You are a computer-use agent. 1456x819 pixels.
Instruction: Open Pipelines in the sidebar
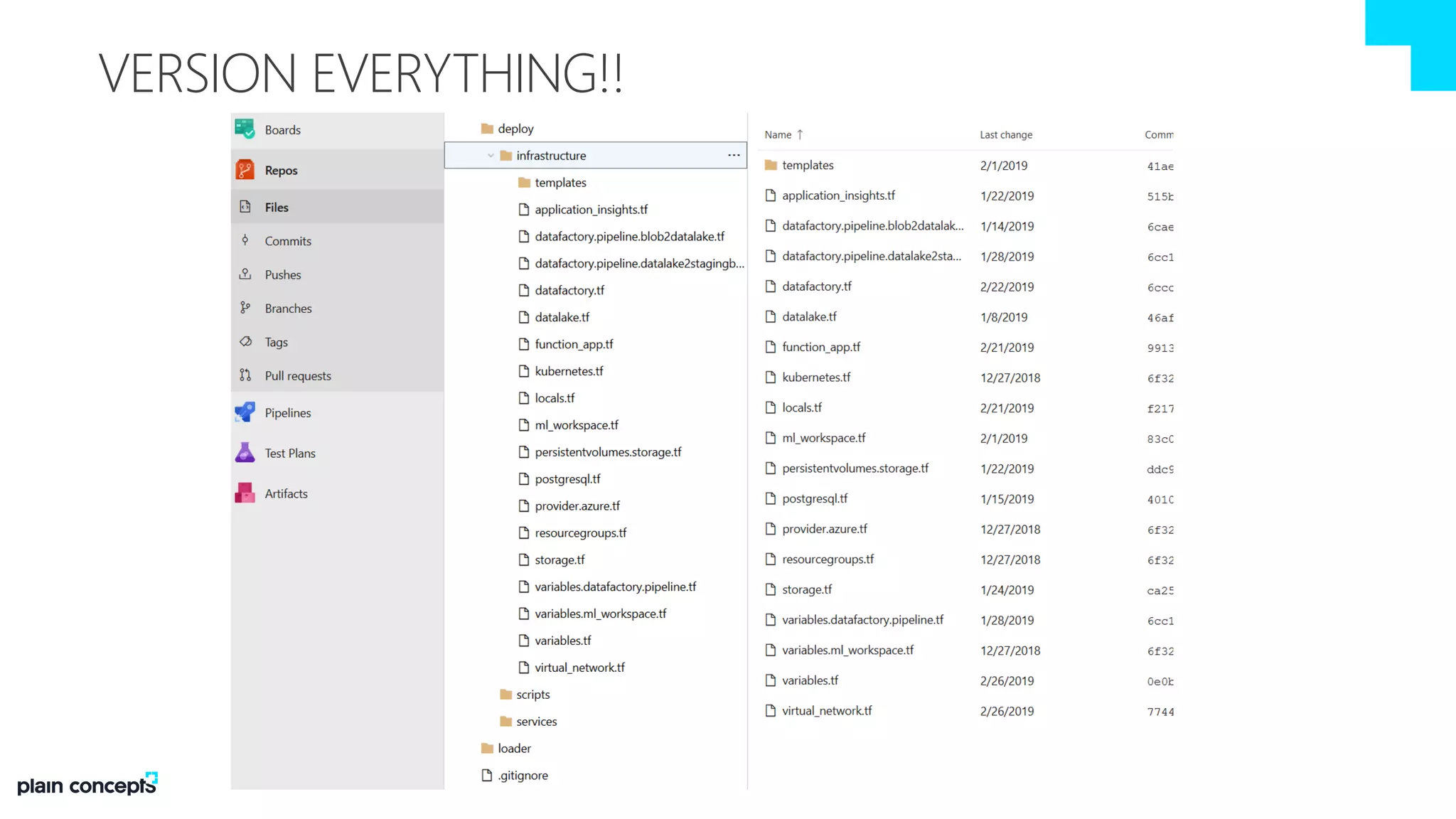[288, 413]
